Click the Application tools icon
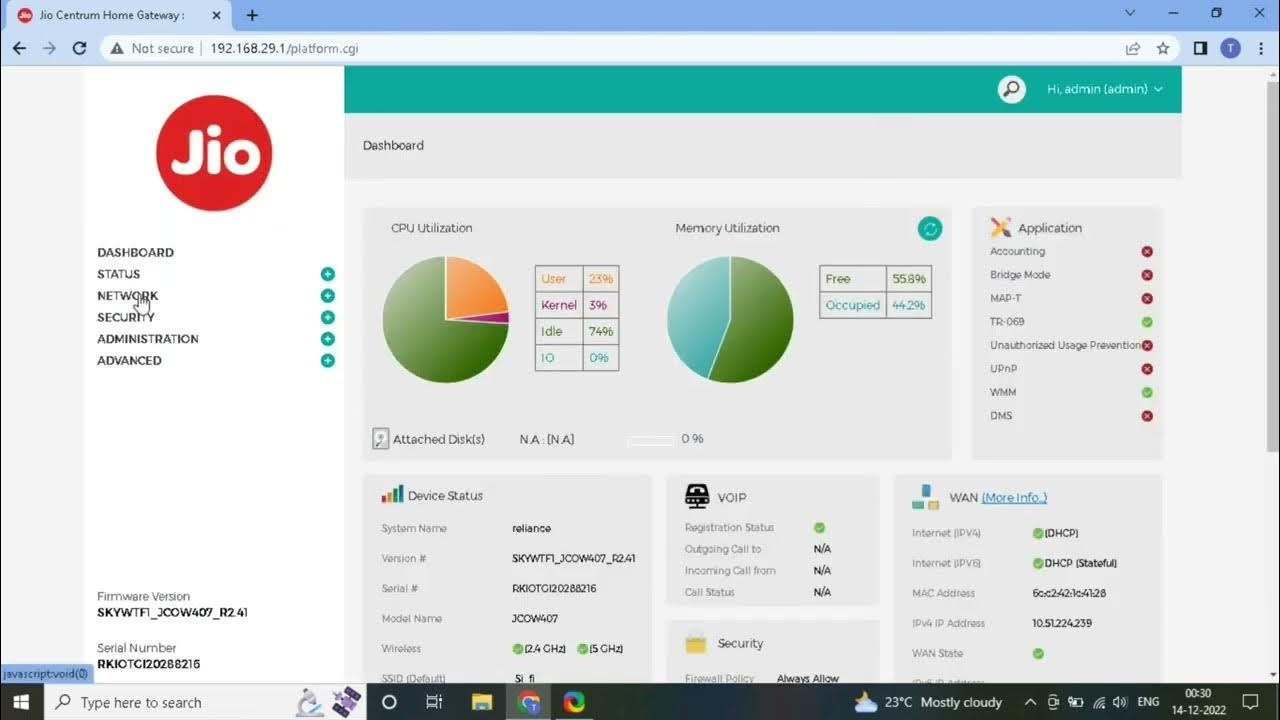This screenshot has height=720, width=1280. coord(1001,228)
